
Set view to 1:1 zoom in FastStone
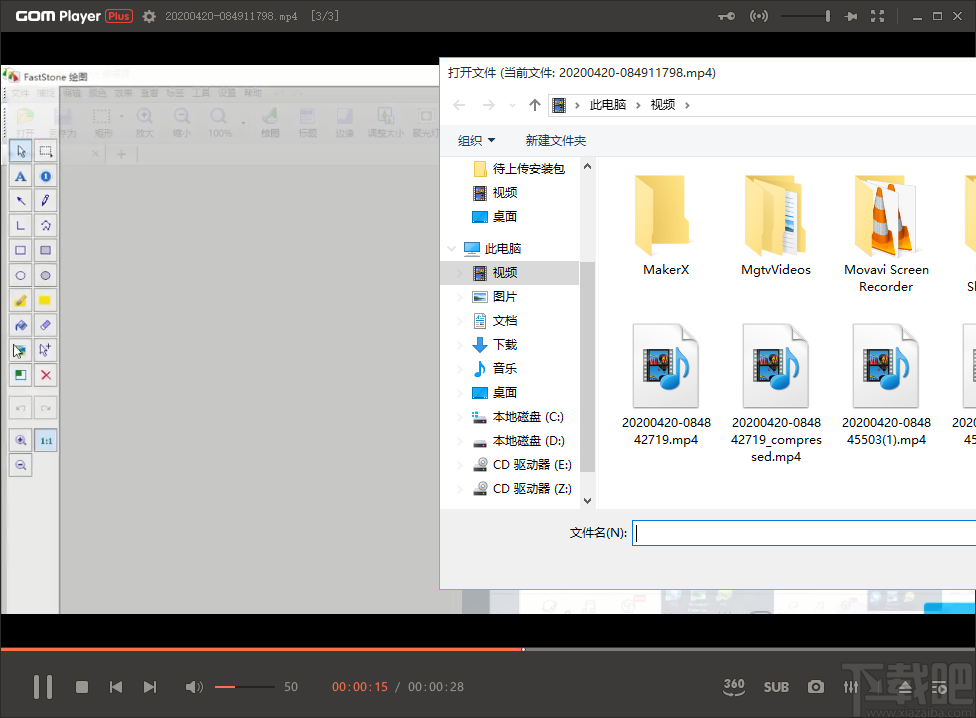(x=45, y=440)
